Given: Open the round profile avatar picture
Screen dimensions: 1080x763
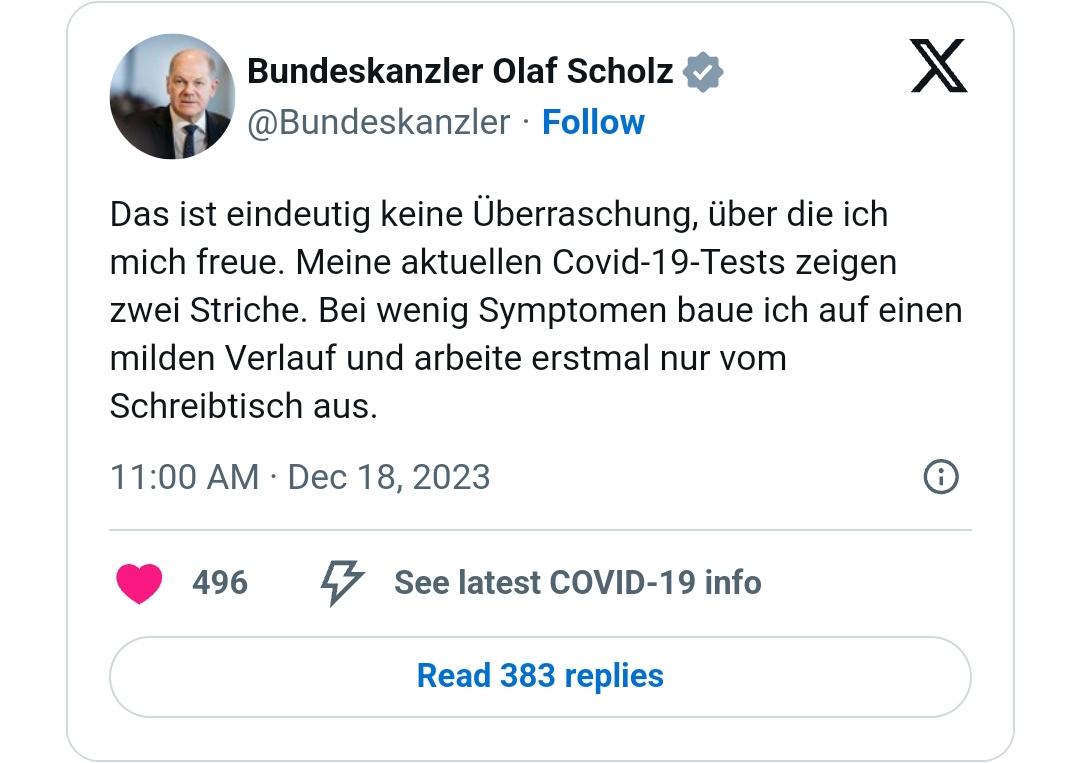Looking at the screenshot, I should pos(172,96).
